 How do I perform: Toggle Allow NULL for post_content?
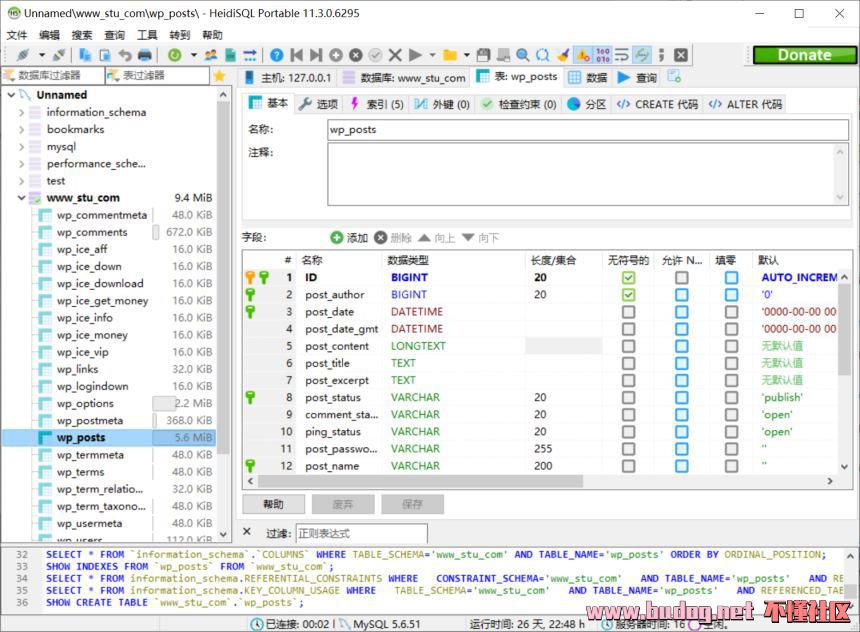682,346
